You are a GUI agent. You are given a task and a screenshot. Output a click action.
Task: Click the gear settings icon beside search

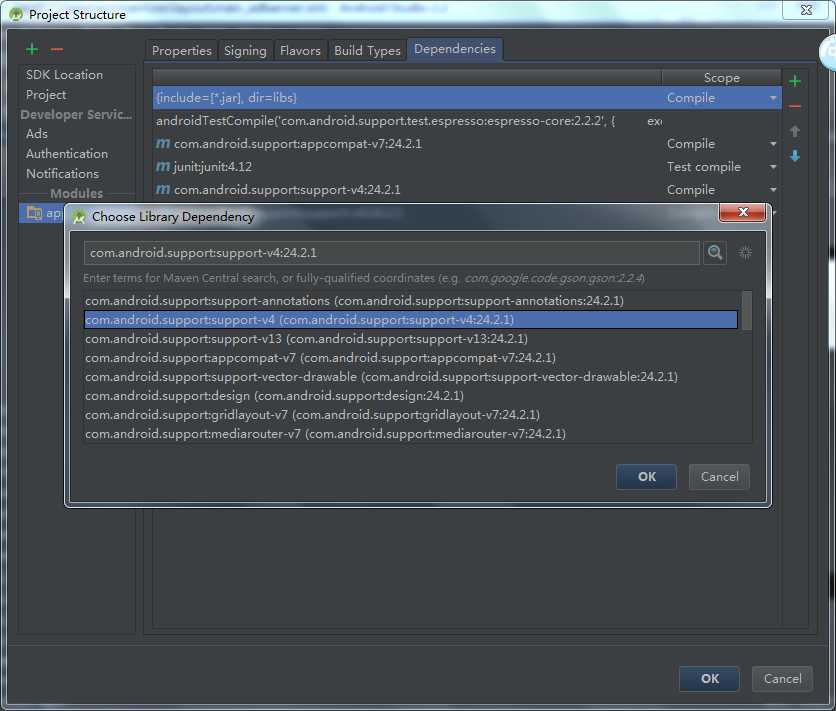pyautogui.click(x=745, y=252)
